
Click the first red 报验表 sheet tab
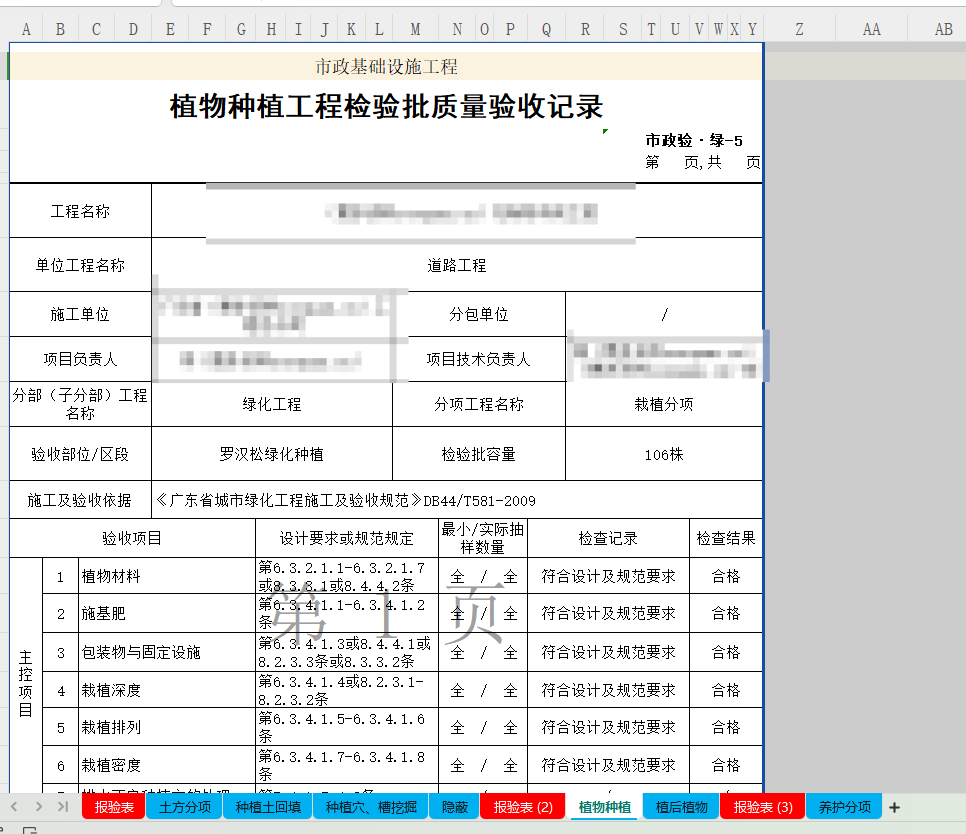(x=114, y=807)
